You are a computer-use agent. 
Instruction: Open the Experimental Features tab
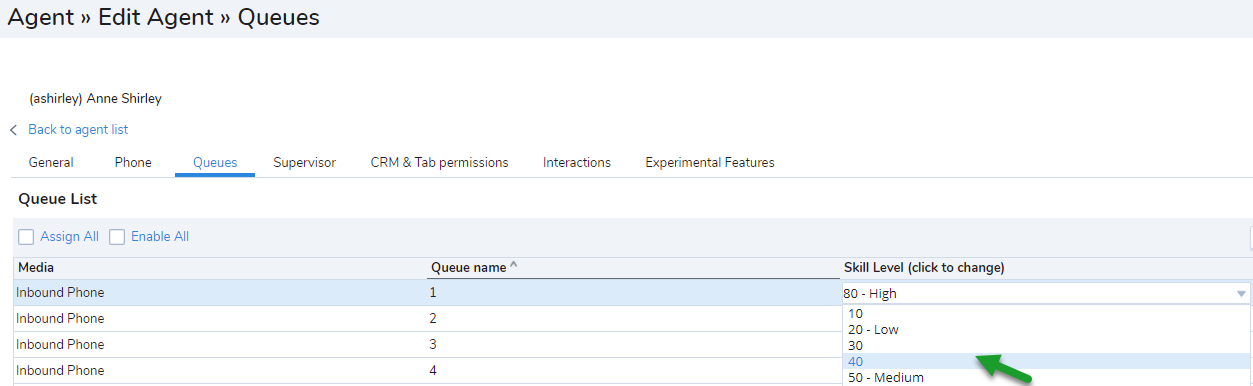(x=710, y=162)
